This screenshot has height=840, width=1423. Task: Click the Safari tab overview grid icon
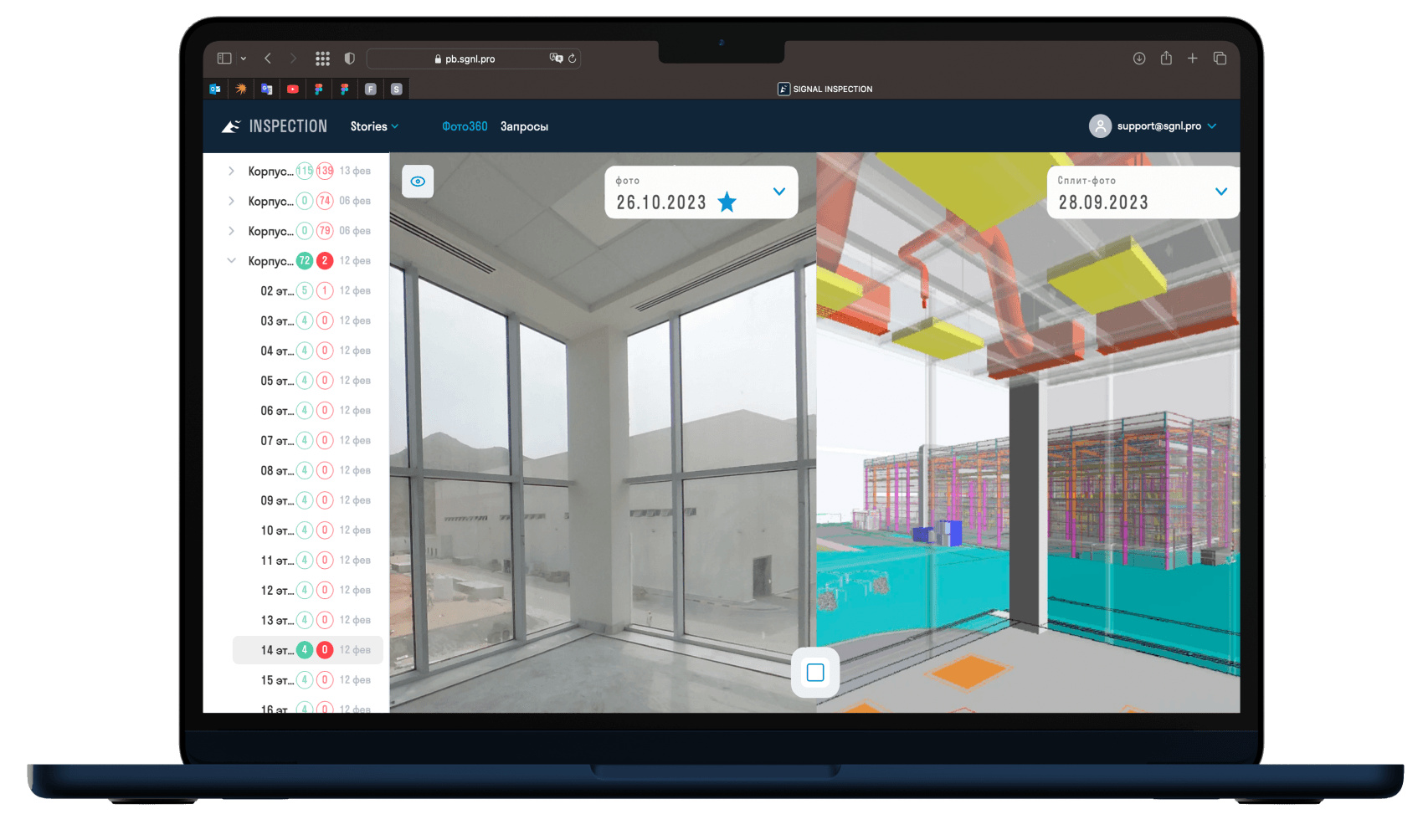coord(322,59)
